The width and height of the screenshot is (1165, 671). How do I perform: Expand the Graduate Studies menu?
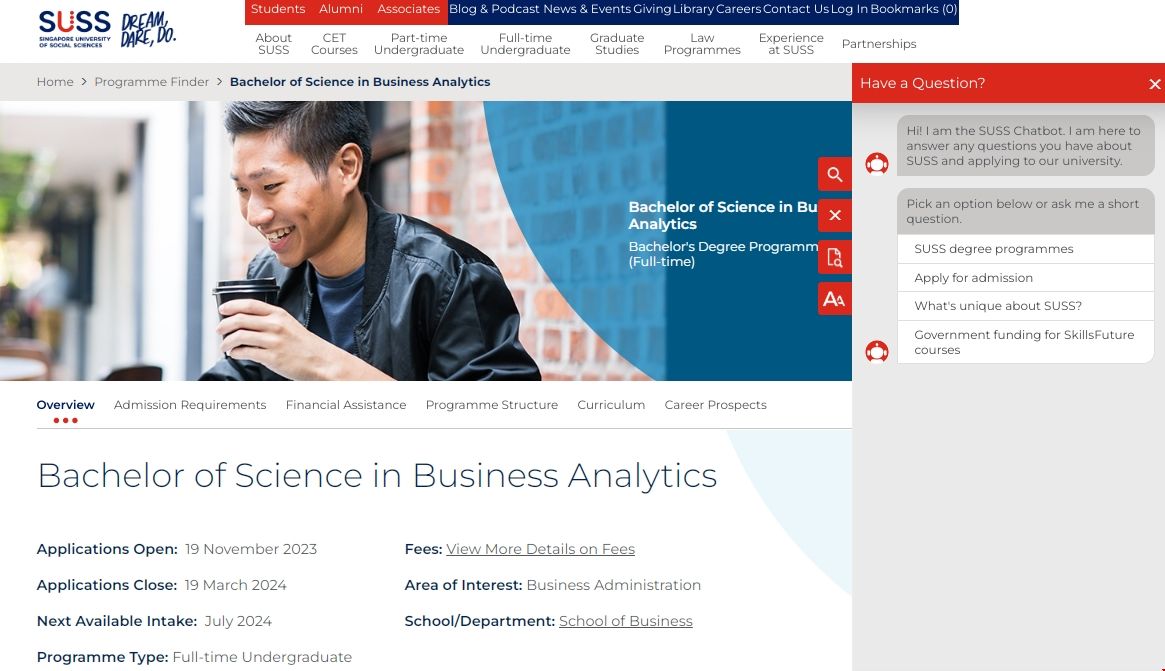[616, 44]
